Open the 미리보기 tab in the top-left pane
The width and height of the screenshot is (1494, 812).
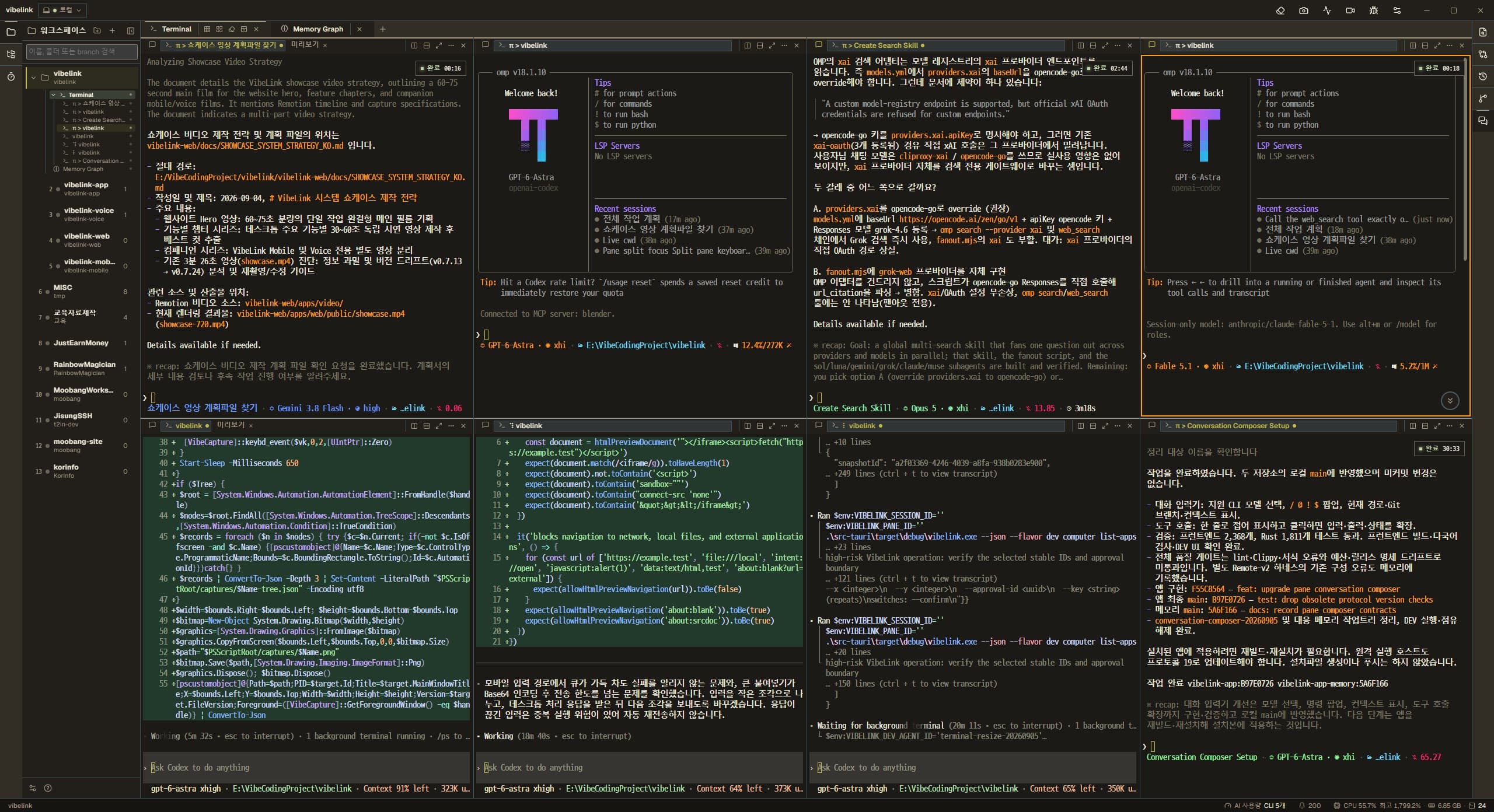click(305, 45)
